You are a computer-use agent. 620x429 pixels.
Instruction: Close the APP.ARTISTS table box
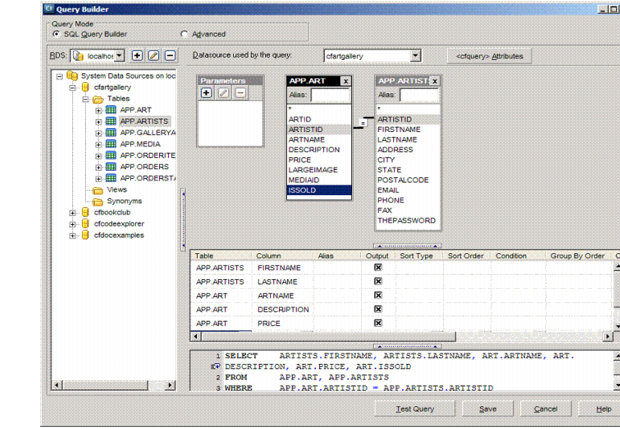(436, 81)
